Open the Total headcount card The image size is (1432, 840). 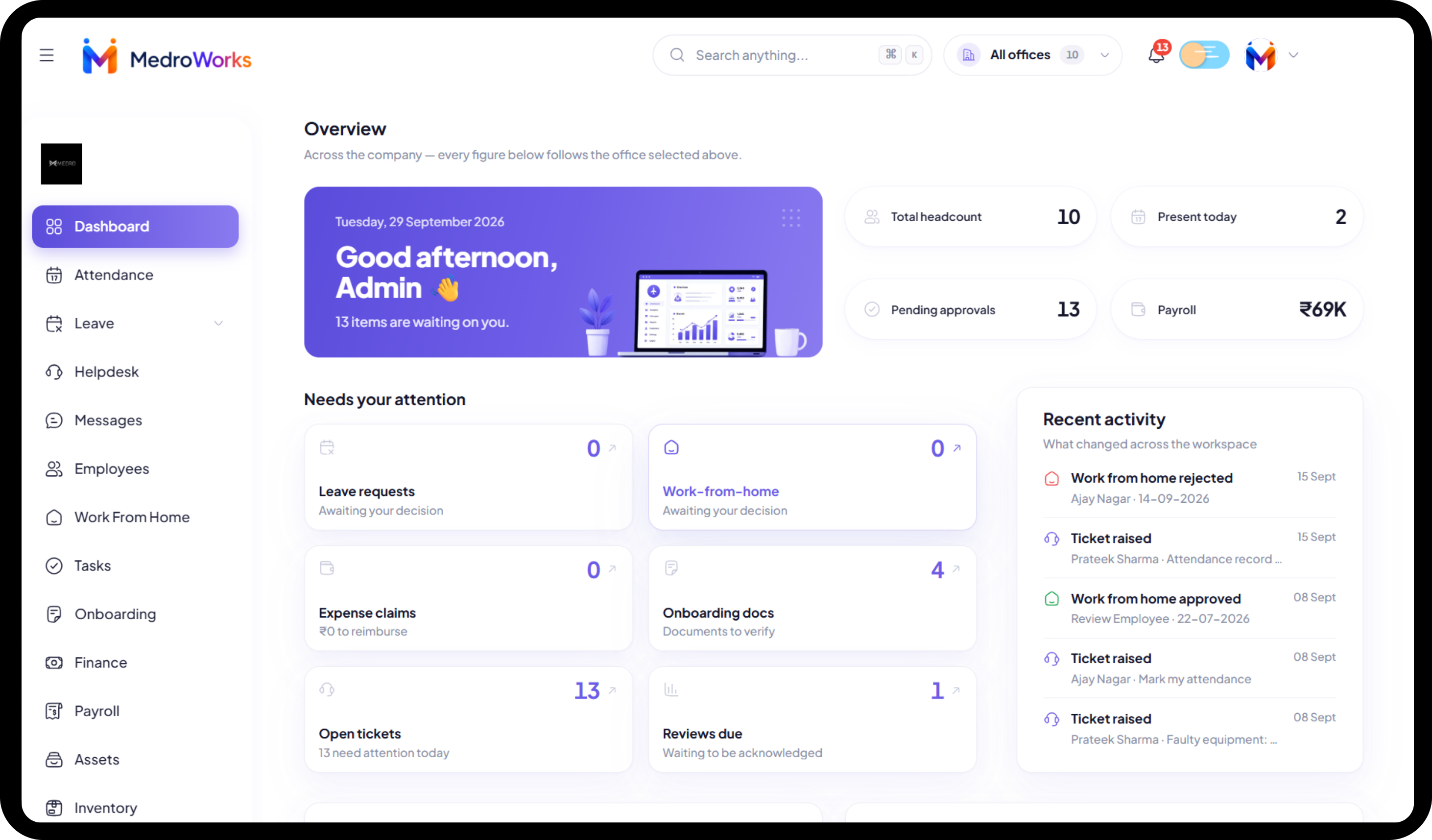971,216
